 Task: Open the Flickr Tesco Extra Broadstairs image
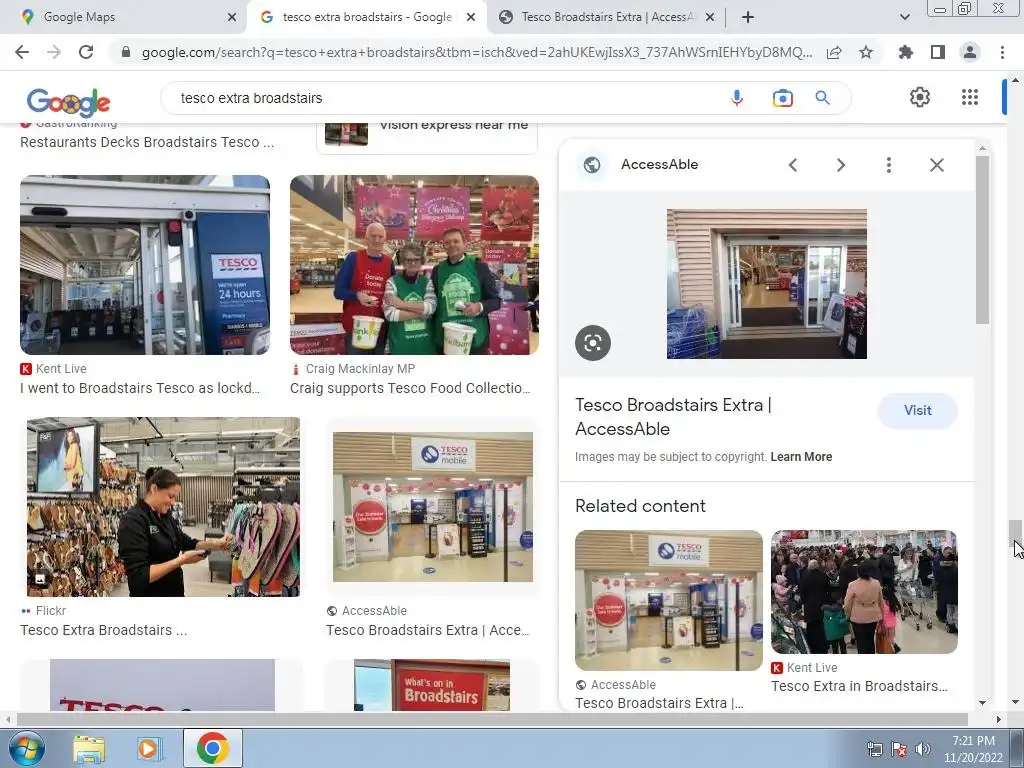(163, 507)
